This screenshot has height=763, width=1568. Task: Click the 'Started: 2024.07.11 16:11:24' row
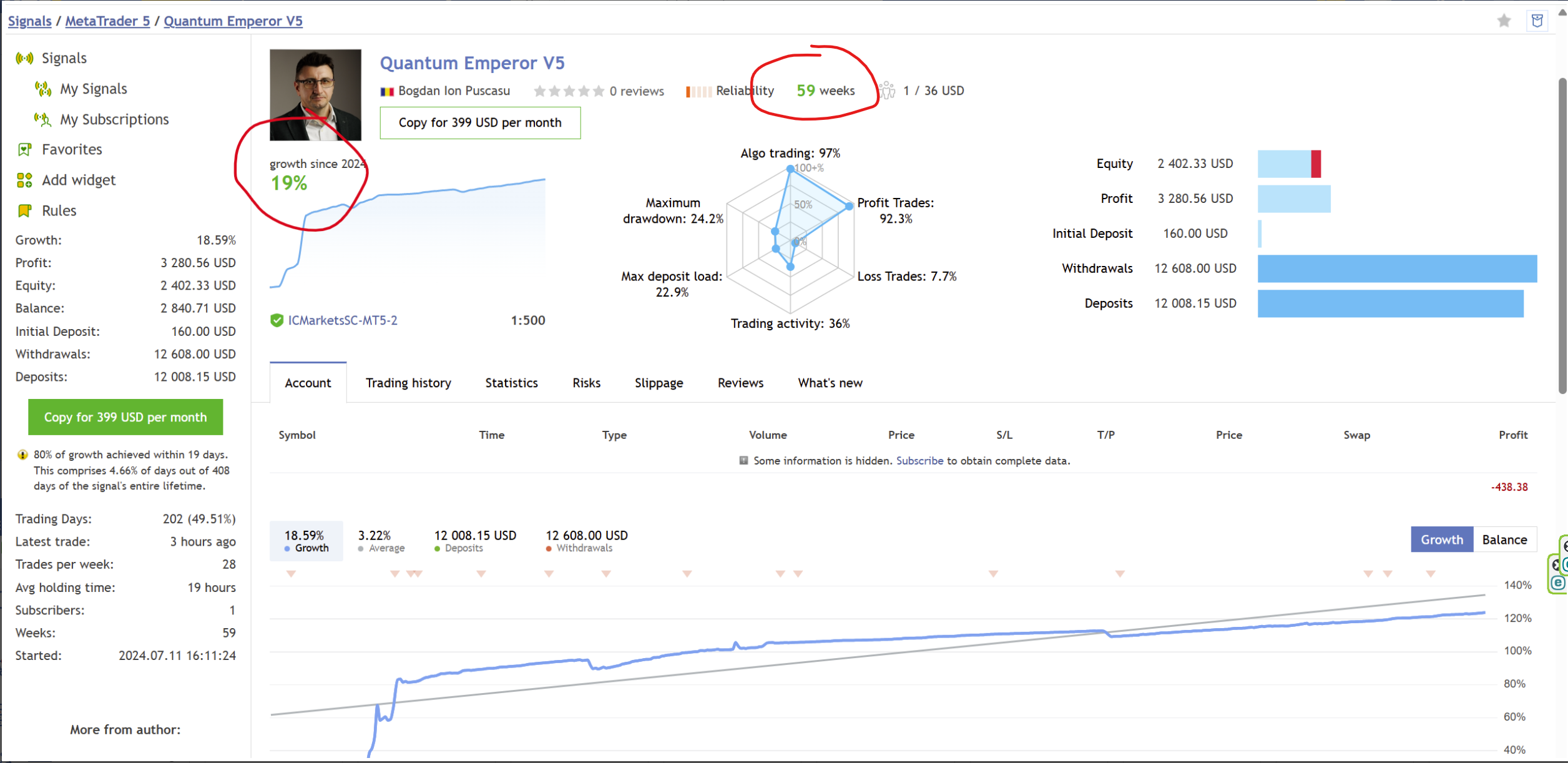125,656
